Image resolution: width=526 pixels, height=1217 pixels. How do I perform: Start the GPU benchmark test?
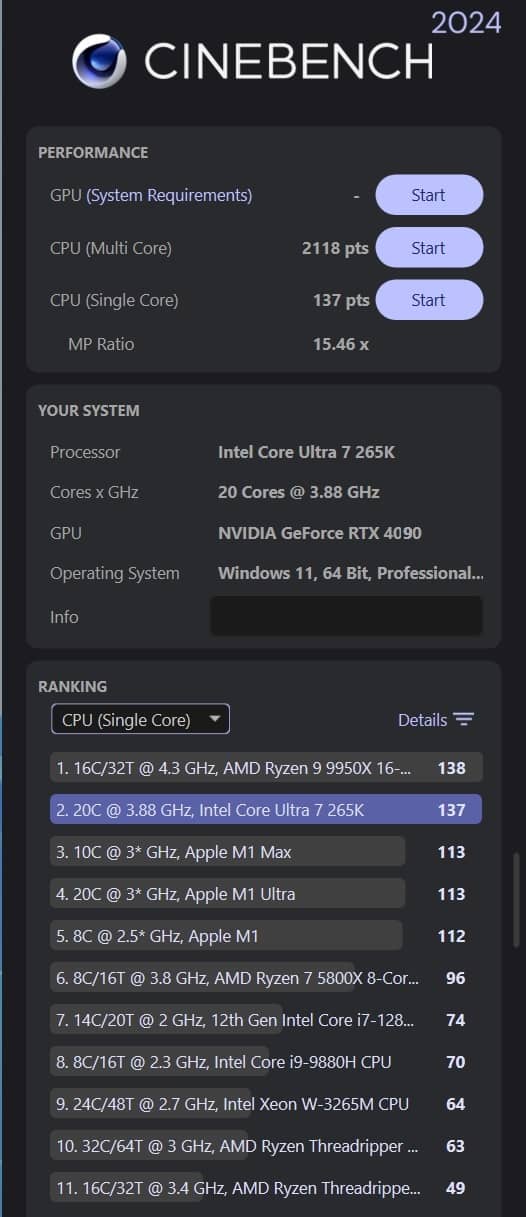(429, 195)
